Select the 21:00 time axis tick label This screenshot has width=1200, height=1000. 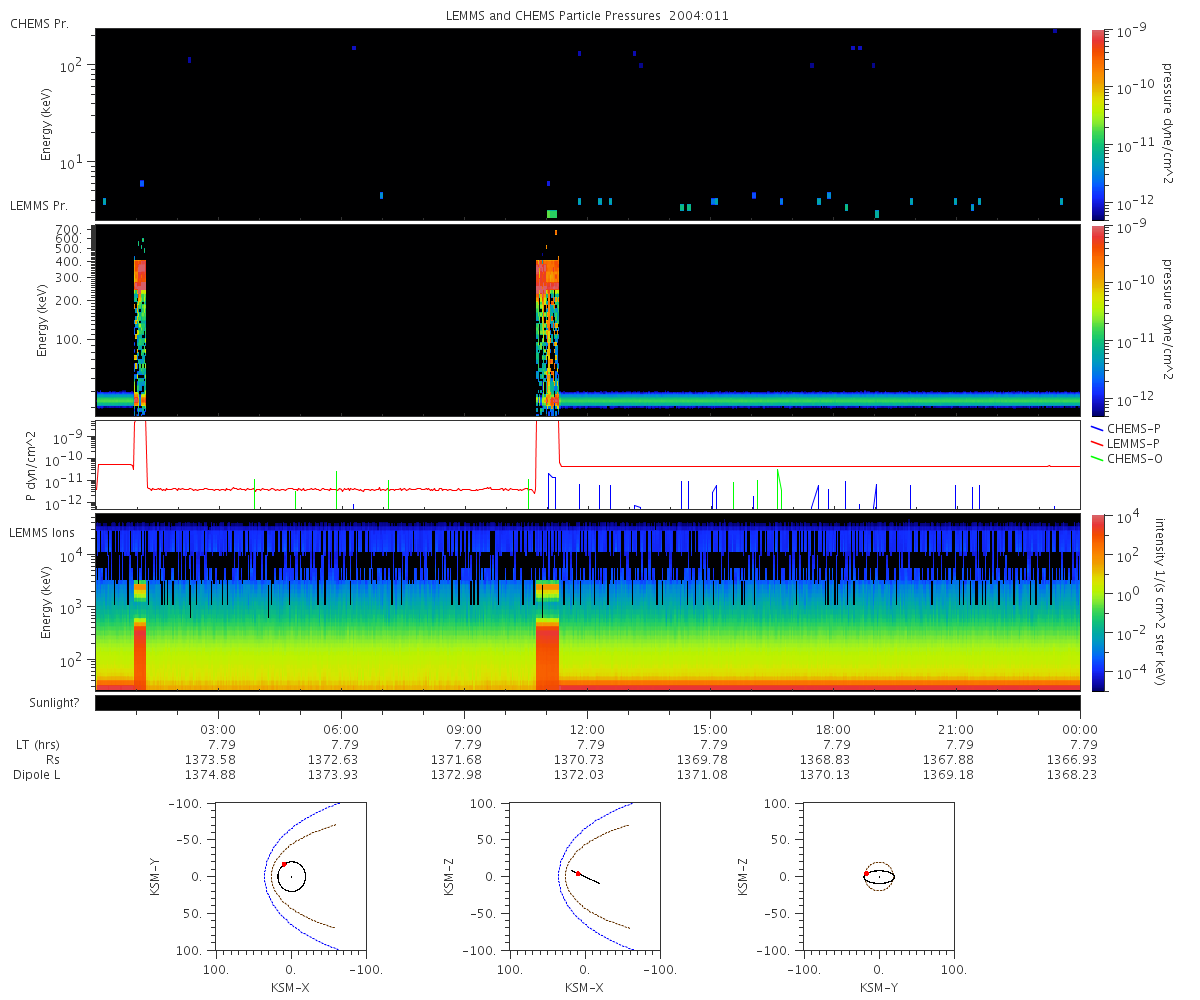point(957,730)
